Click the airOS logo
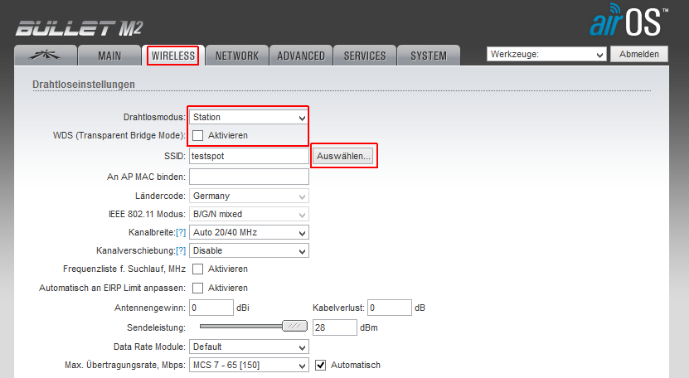The image size is (689, 378). (628, 20)
